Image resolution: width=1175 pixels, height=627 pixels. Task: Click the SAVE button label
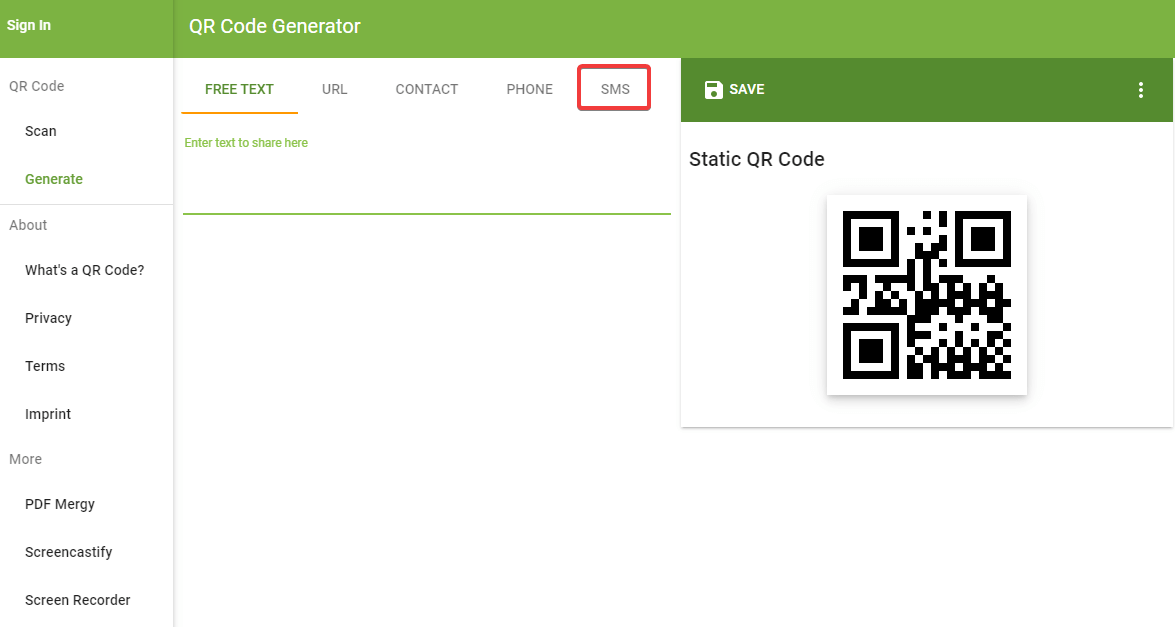746,90
